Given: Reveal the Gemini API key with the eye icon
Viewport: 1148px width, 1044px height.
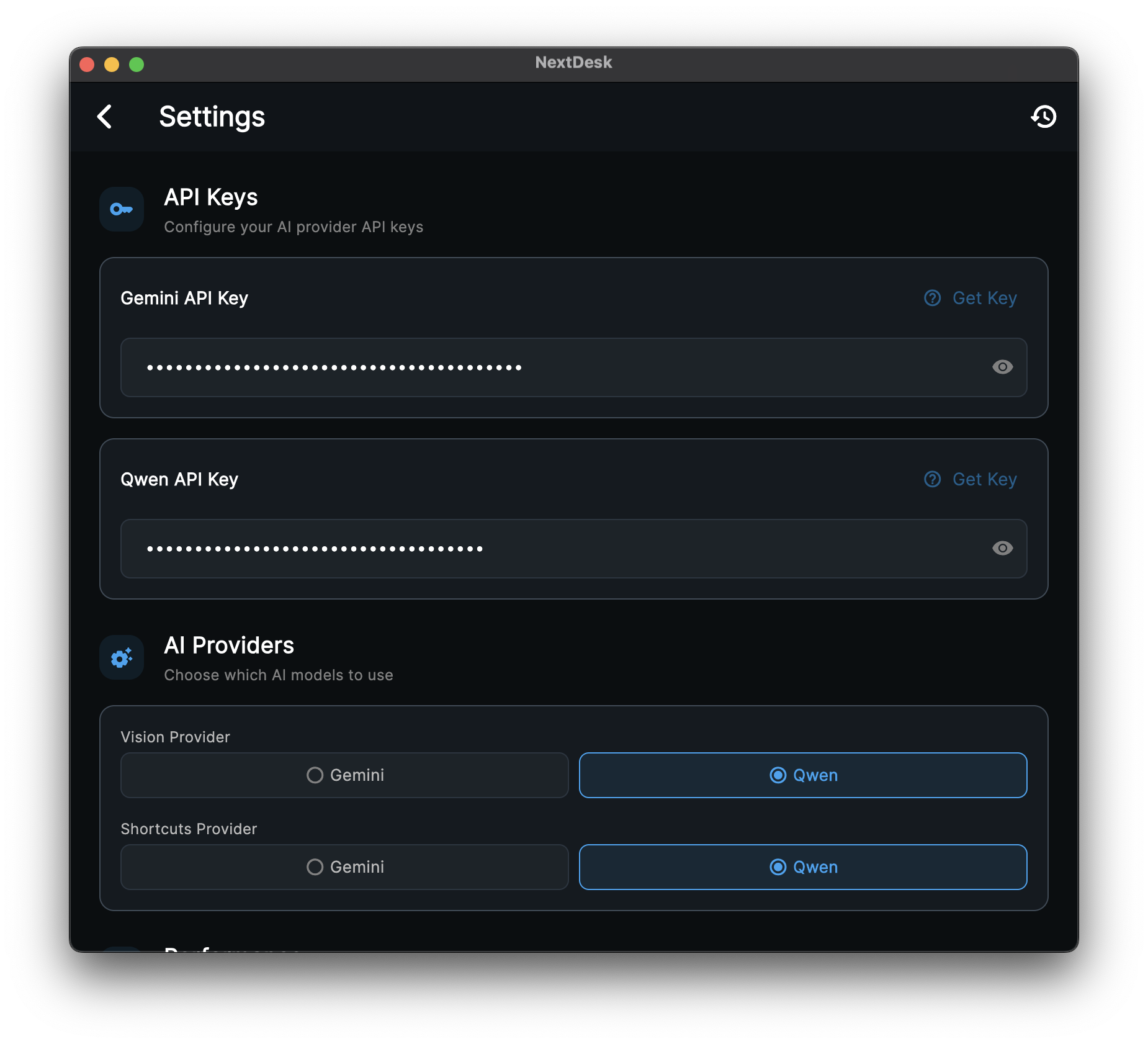Looking at the screenshot, I should pos(1003,367).
